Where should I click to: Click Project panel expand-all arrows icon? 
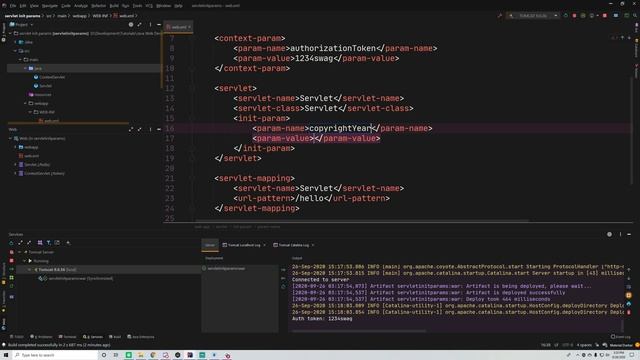[x=140, y=24]
